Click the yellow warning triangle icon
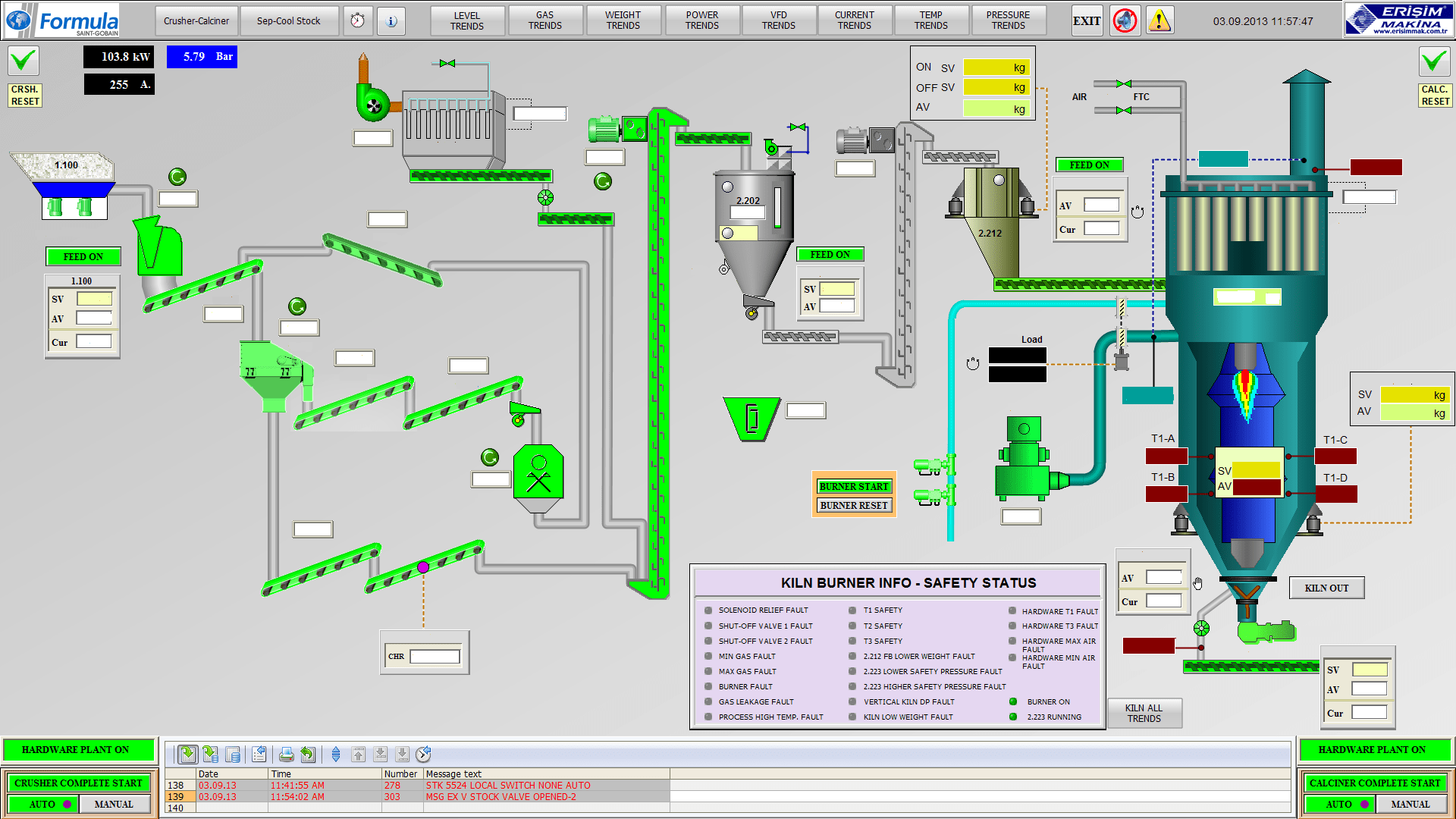 (1159, 20)
